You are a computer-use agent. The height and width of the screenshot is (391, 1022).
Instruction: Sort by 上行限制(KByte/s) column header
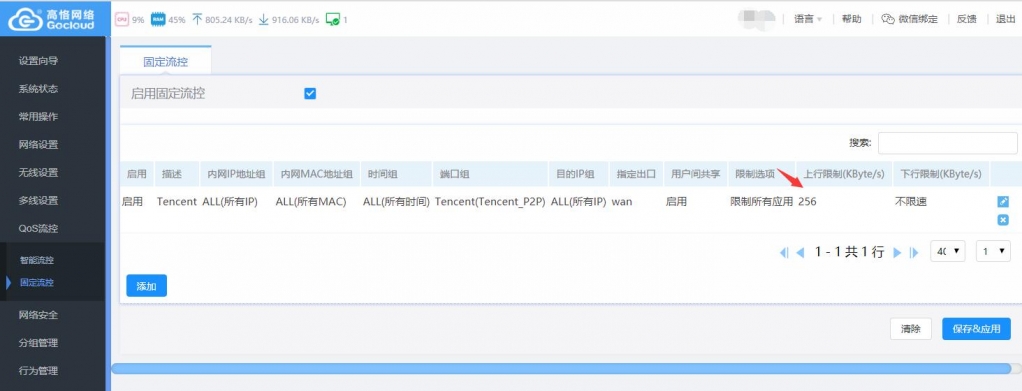pos(844,174)
